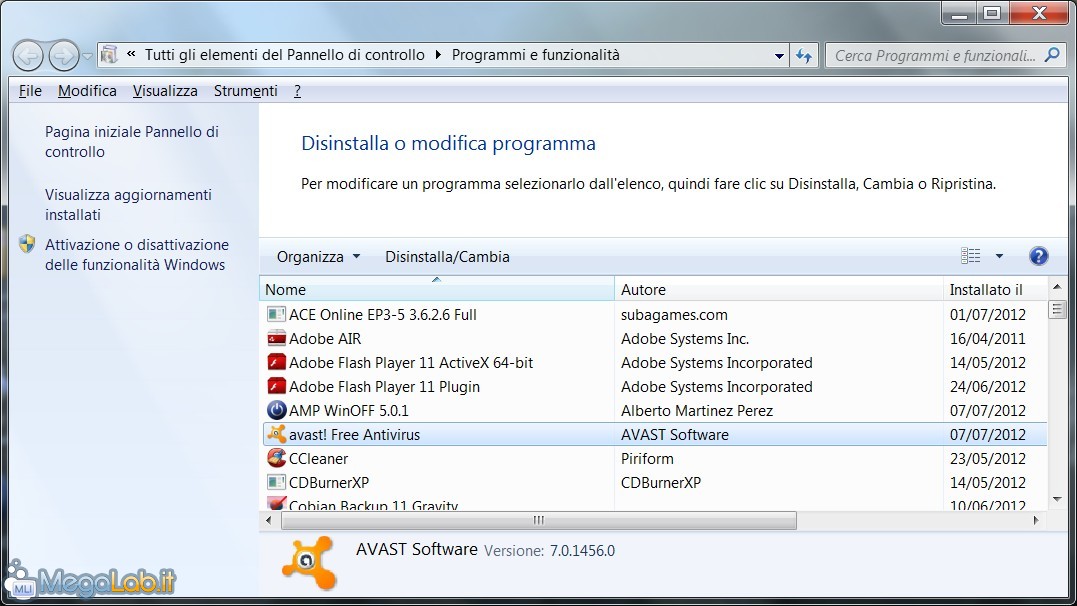The height and width of the screenshot is (606, 1077).
Task: Click the CDBurnerXP icon
Action: [x=276, y=482]
